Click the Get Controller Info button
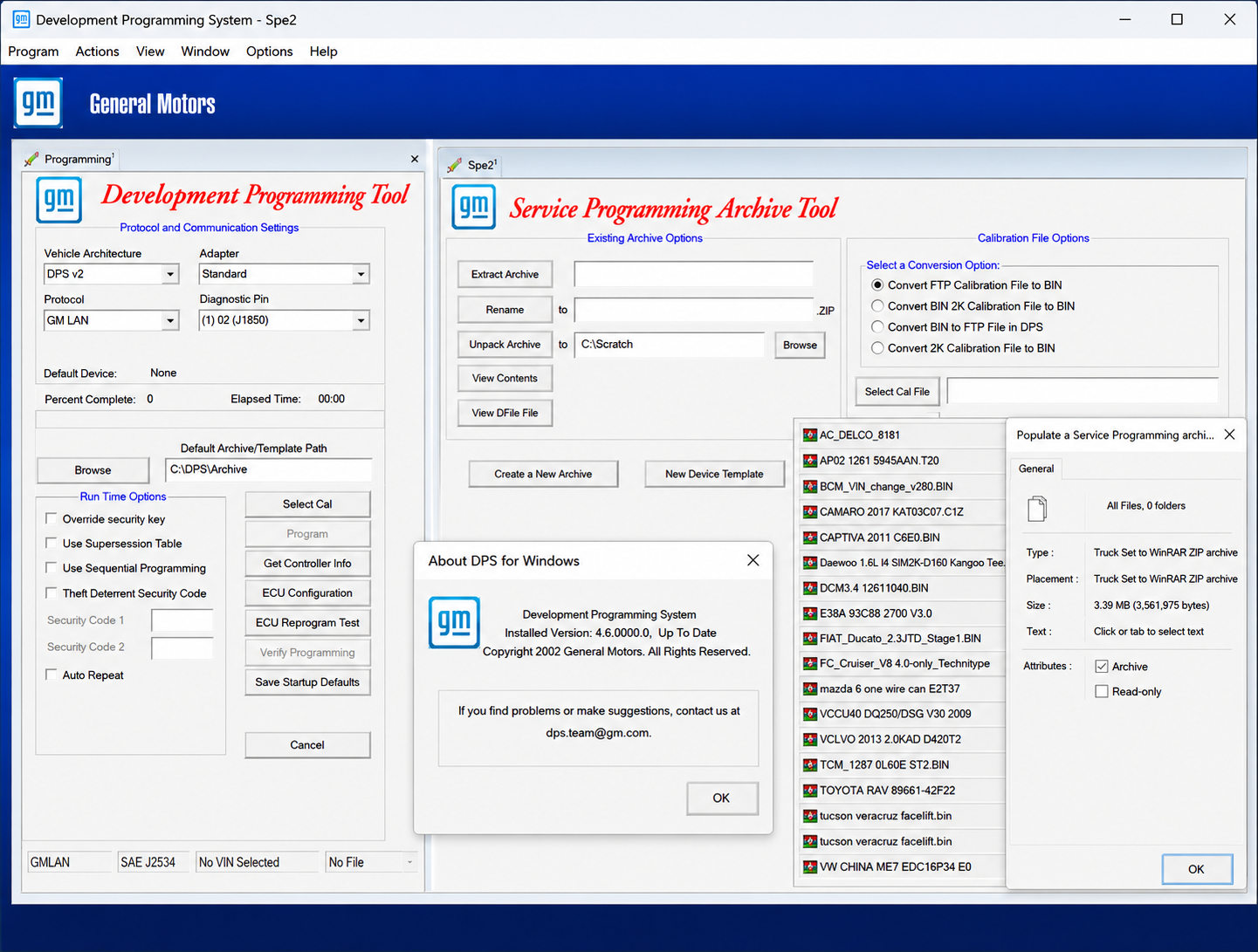This screenshot has height=952, width=1258. pyautogui.click(x=307, y=563)
